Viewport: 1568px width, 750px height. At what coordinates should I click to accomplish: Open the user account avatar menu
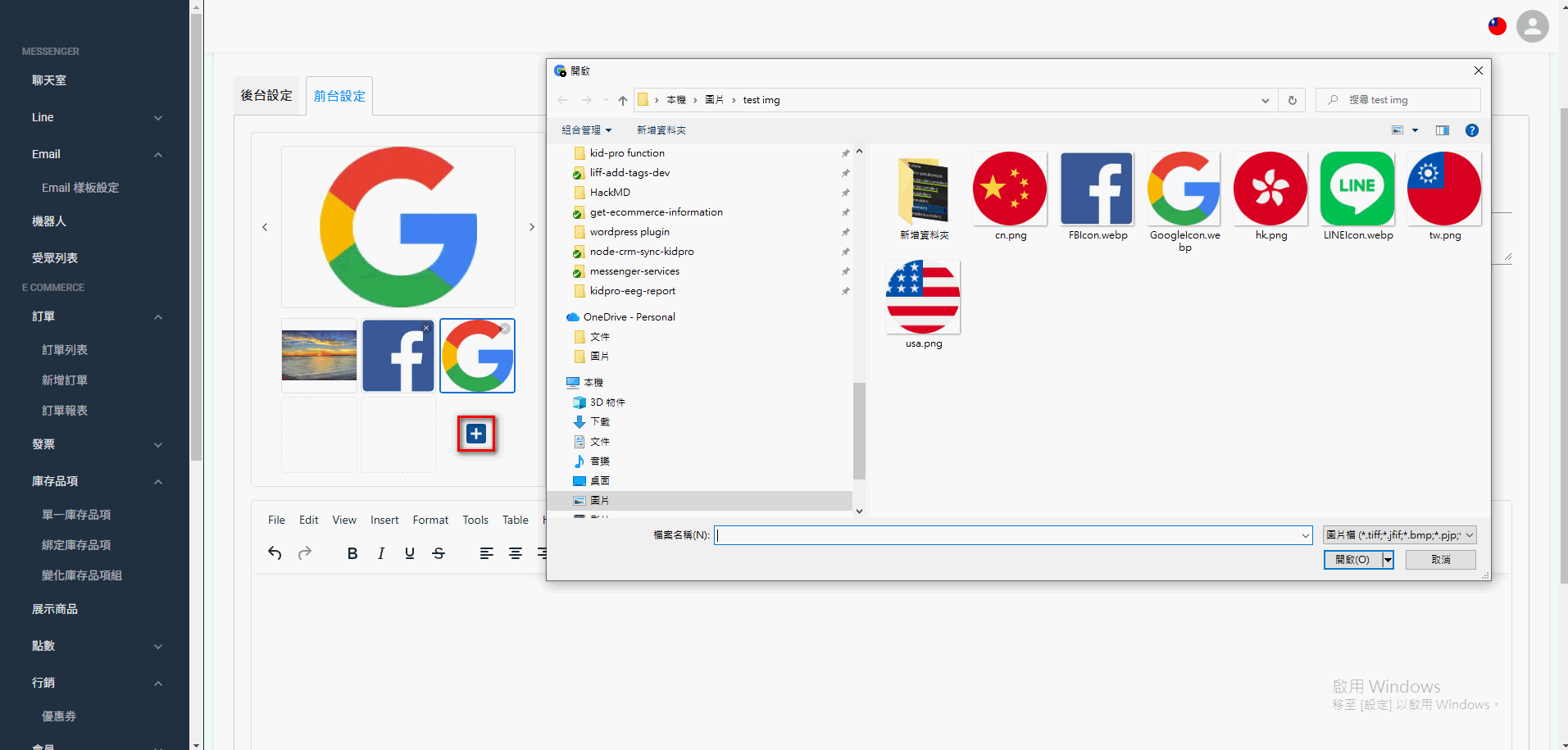[1533, 26]
